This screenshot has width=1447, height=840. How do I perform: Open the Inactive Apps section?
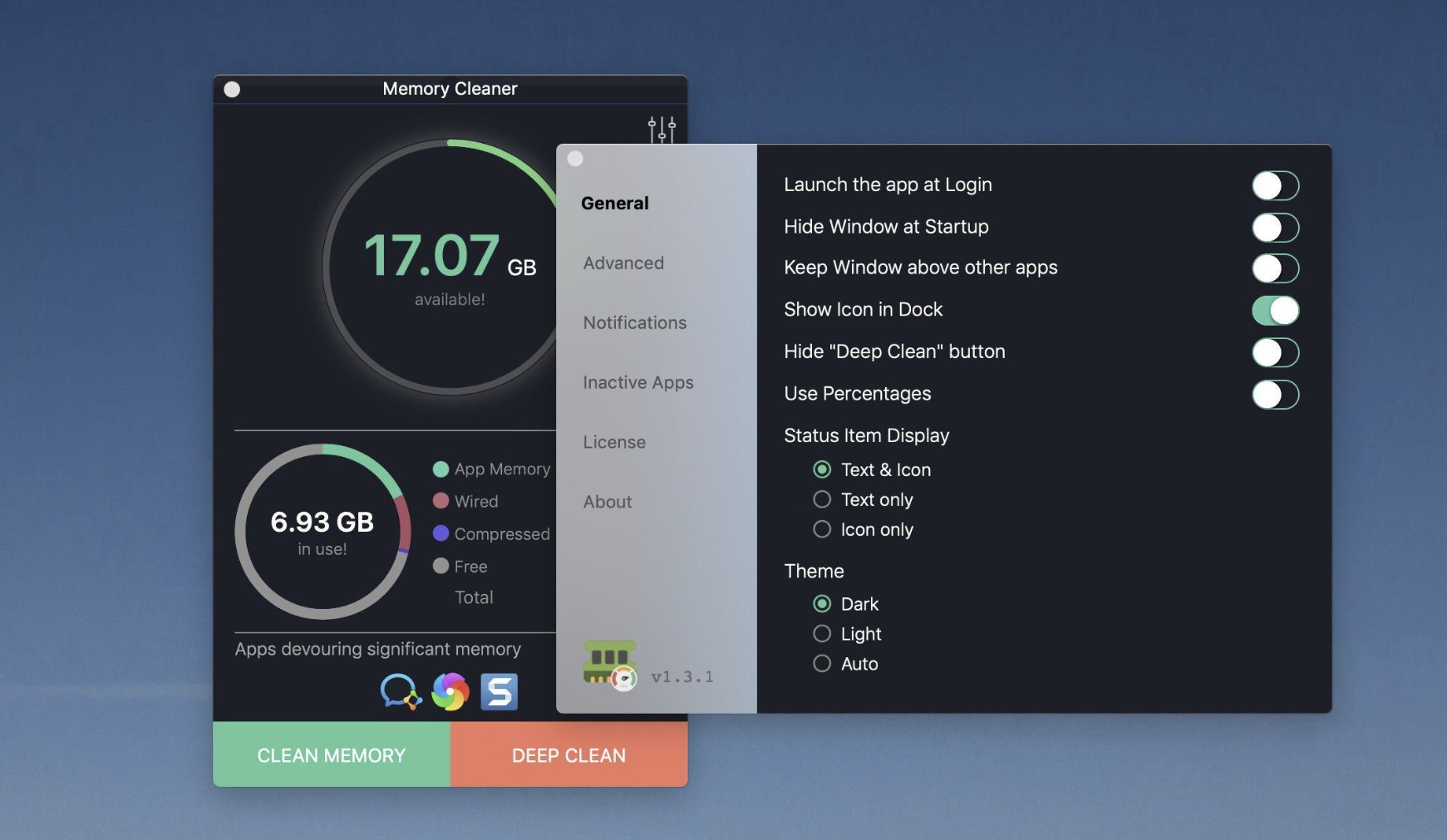pos(638,382)
